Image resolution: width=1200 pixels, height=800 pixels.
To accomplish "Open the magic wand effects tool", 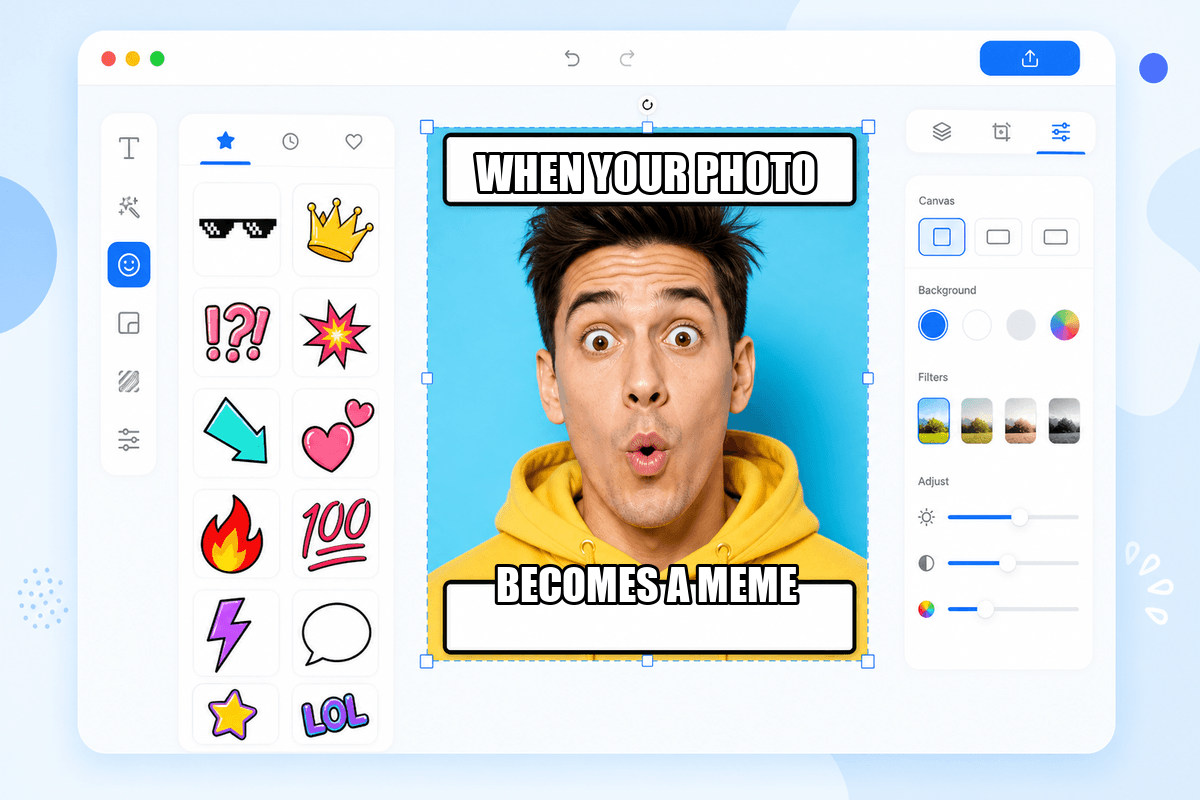I will (x=129, y=207).
